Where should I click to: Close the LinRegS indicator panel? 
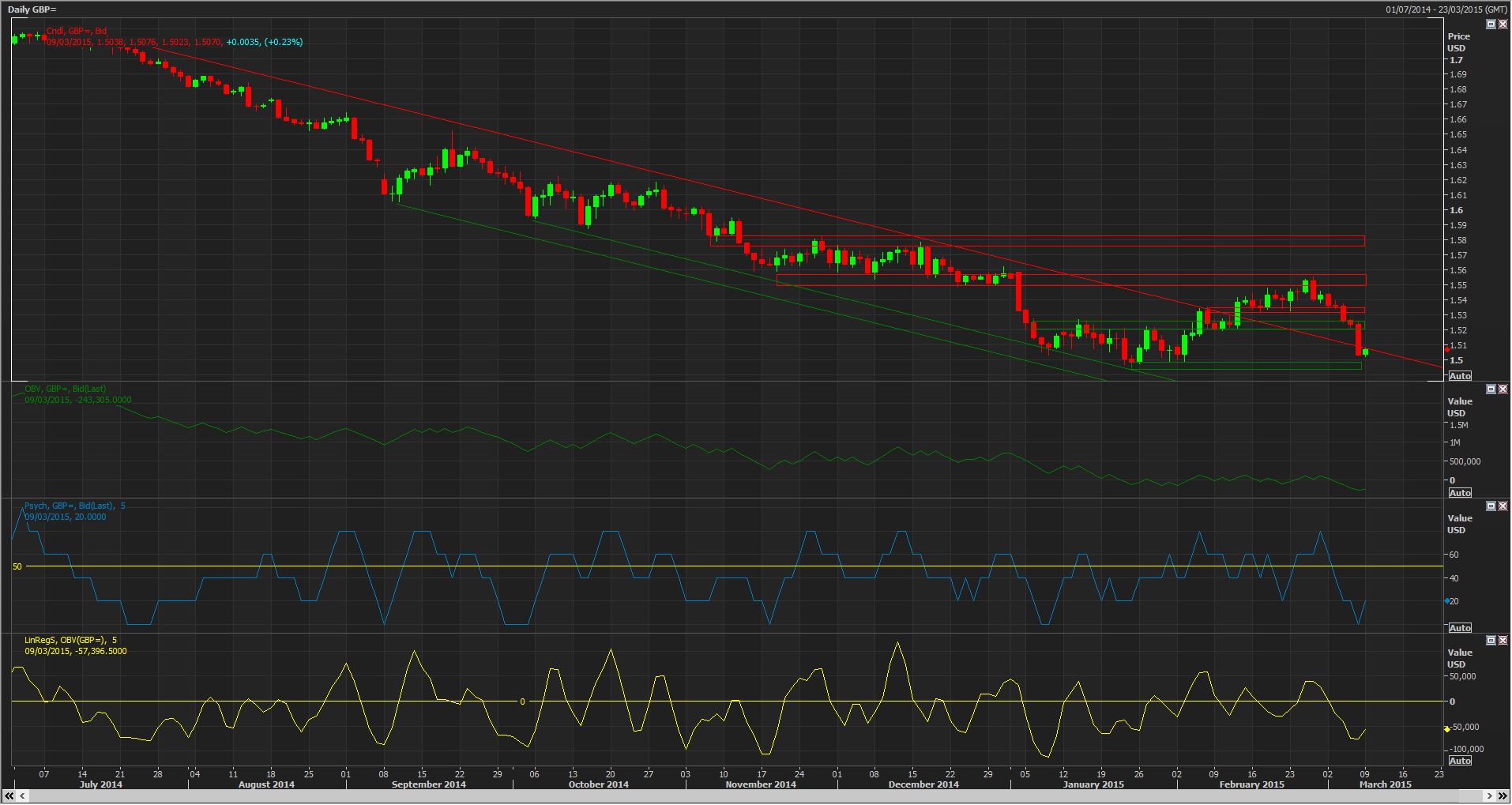(1503, 640)
